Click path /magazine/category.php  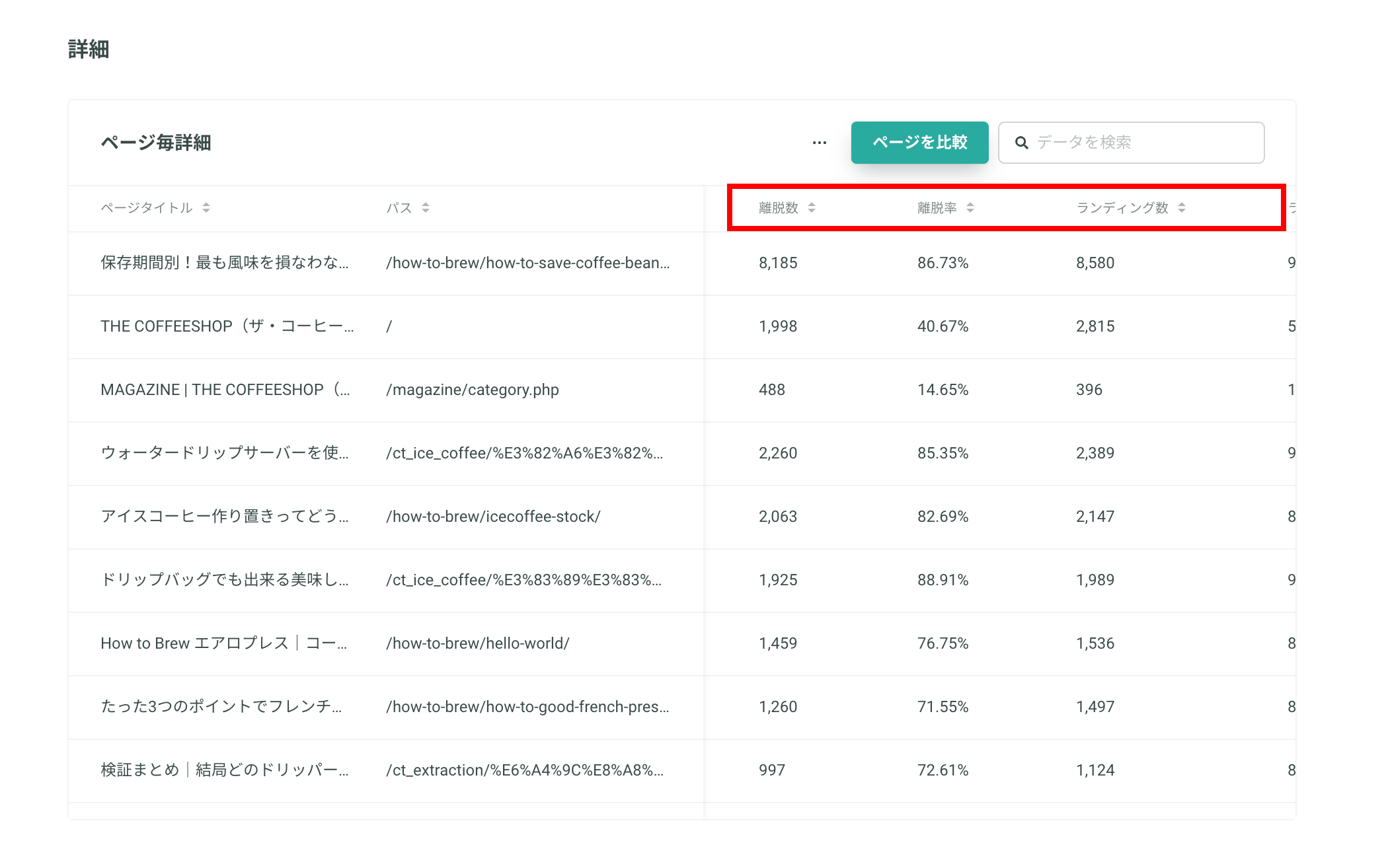[473, 390]
